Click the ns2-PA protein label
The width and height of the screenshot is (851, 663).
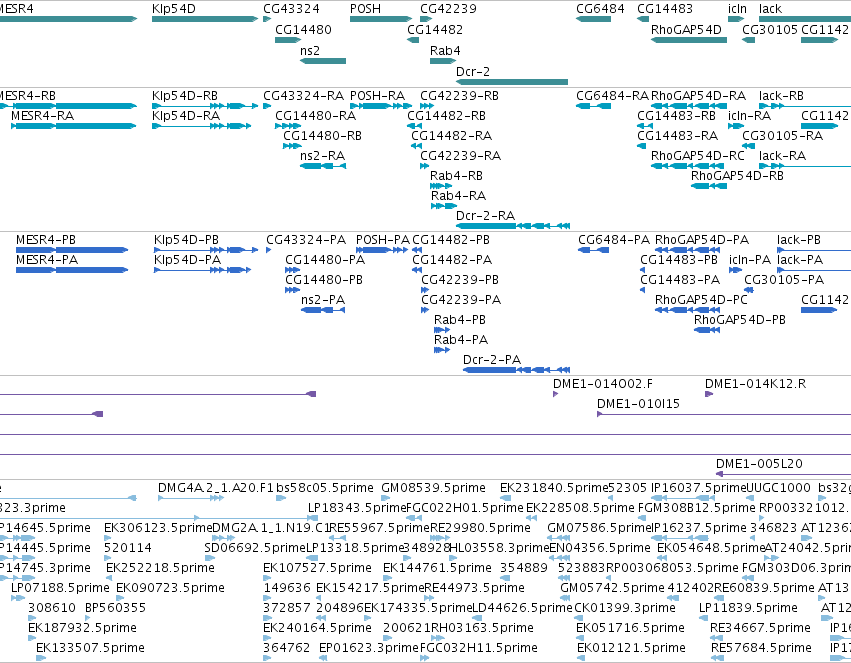point(323,300)
